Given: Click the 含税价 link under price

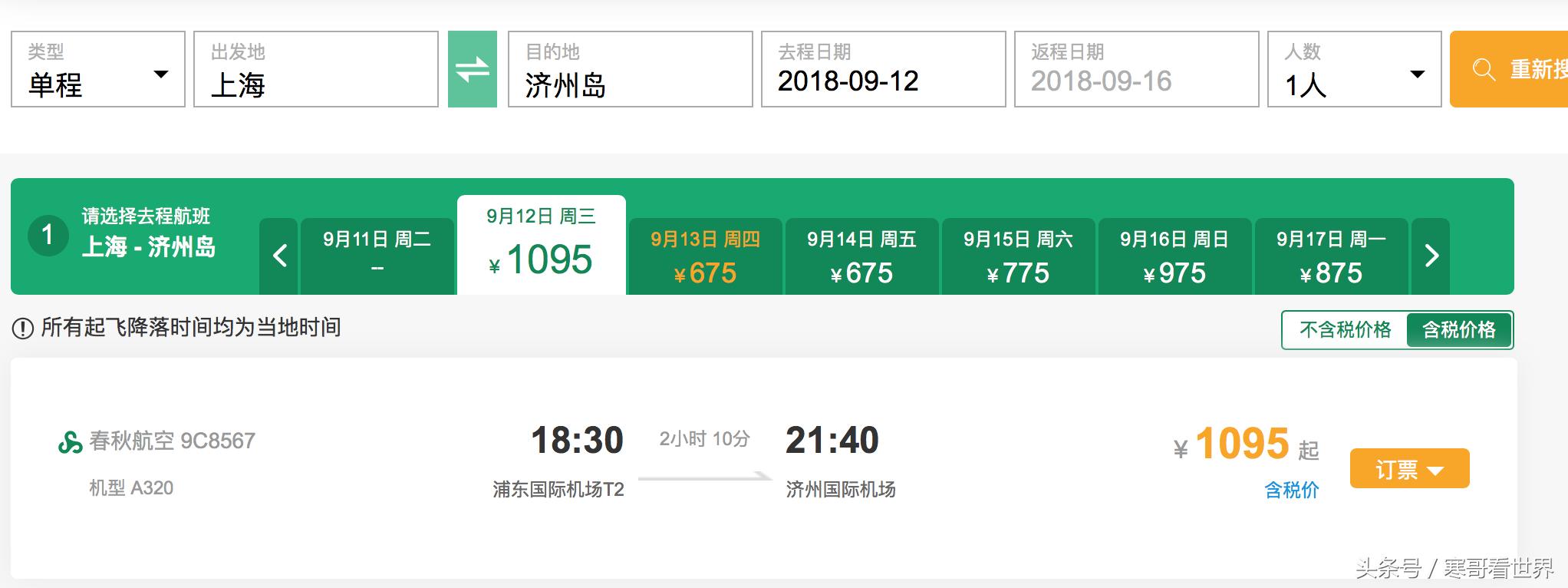Looking at the screenshot, I should (x=1291, y=491).
